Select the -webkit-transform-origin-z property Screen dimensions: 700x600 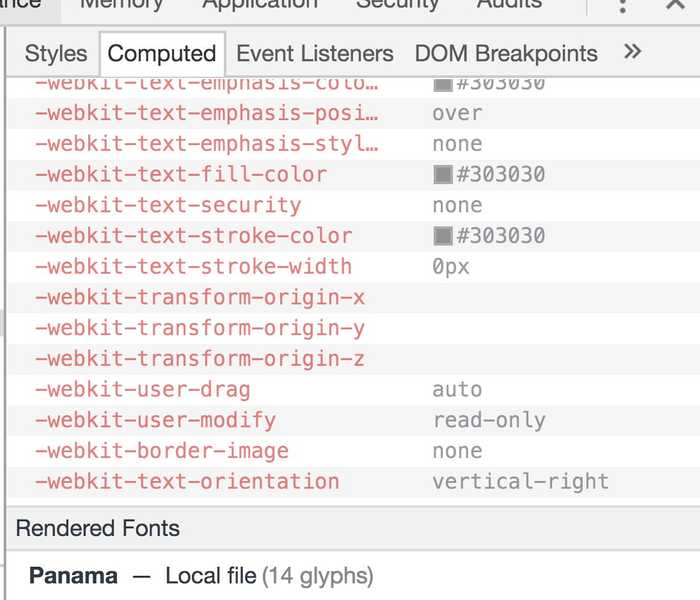coord(200,359)
